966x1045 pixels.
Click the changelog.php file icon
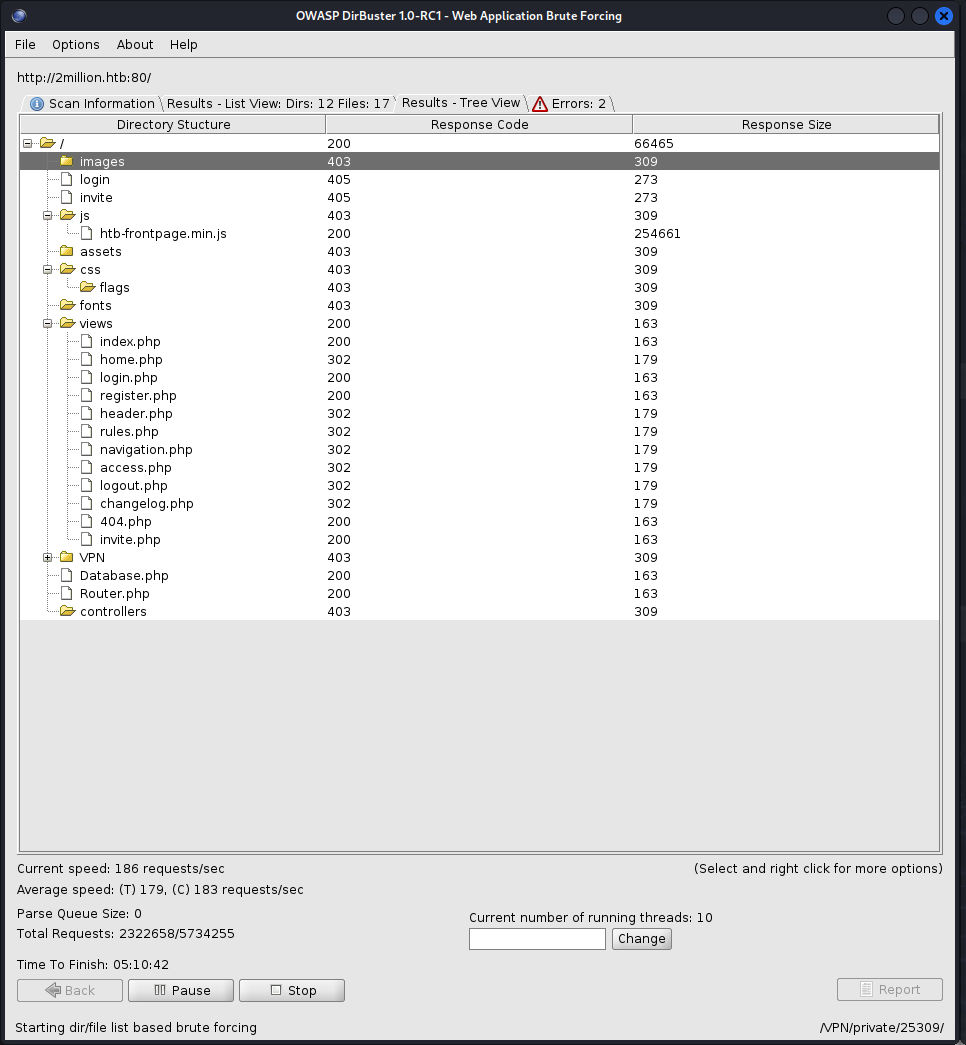87,503
